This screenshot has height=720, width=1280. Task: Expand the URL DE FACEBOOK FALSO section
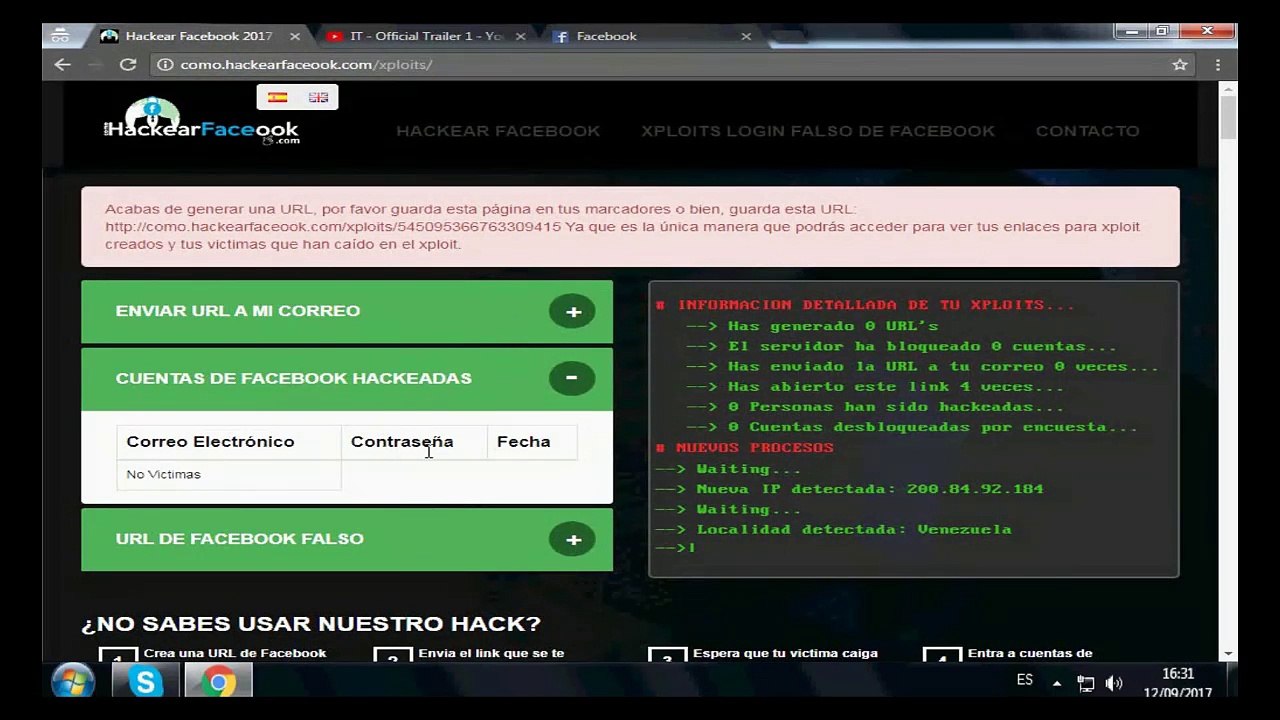point(347,539)
